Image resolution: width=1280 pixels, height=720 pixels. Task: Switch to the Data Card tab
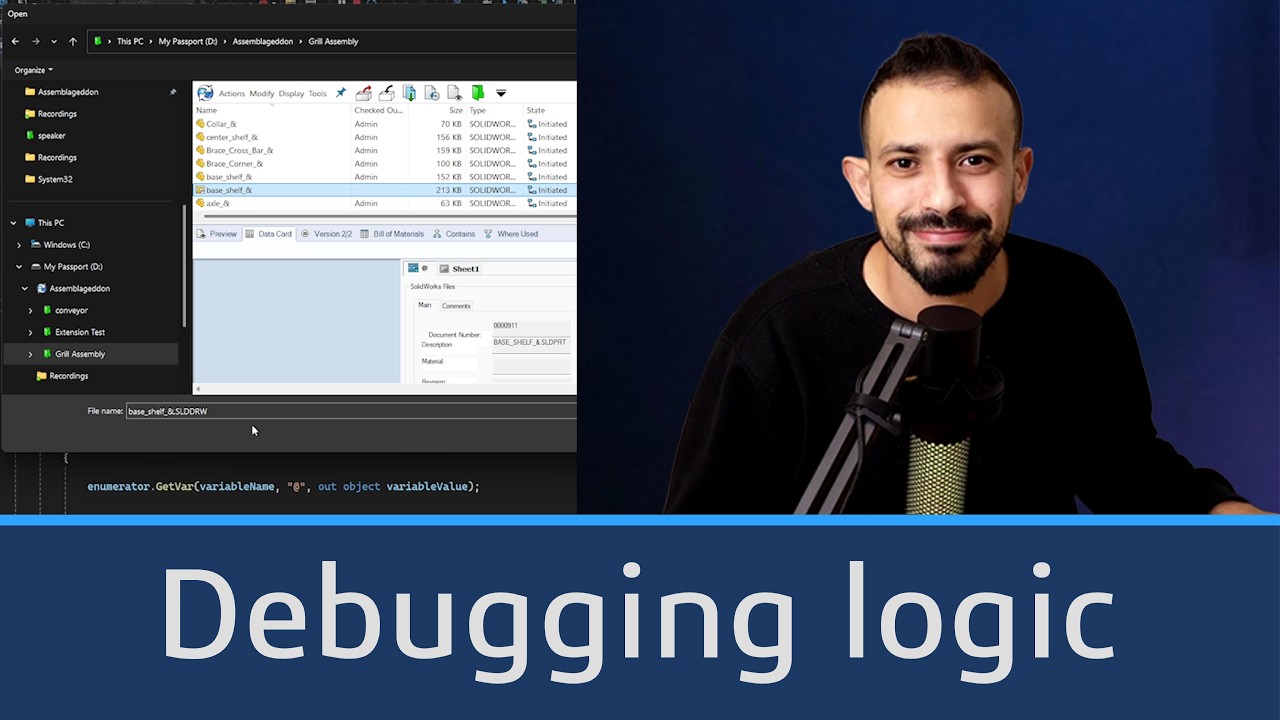point(268,234)
